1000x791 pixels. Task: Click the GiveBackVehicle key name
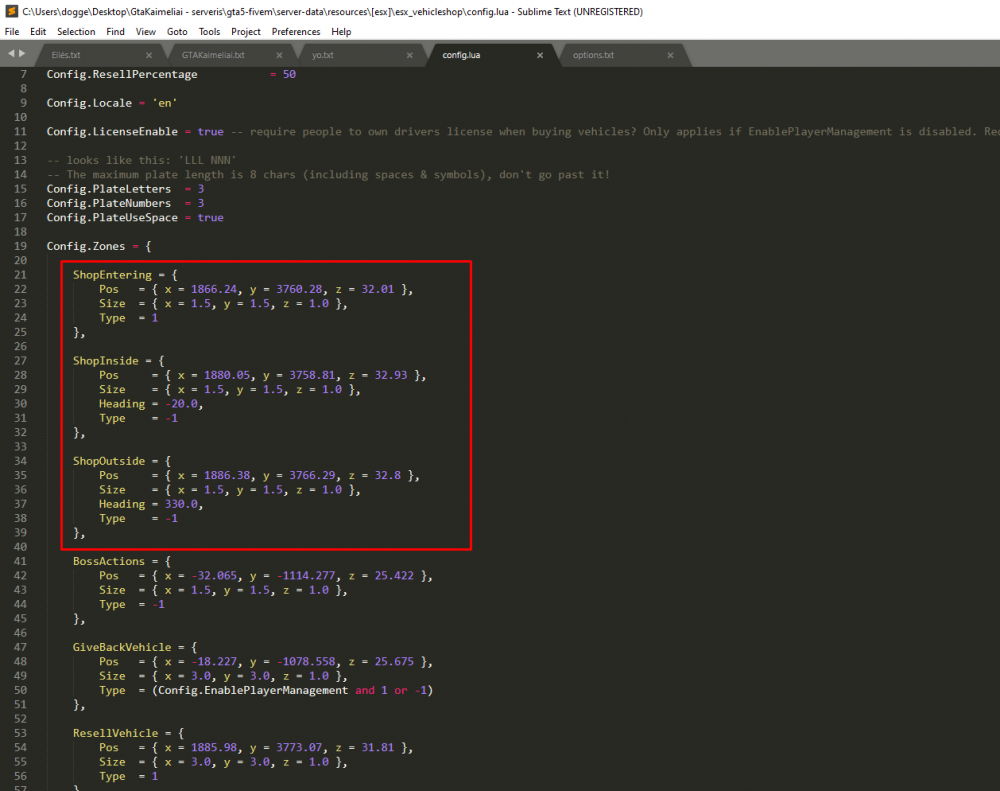(x=122, y=647)
